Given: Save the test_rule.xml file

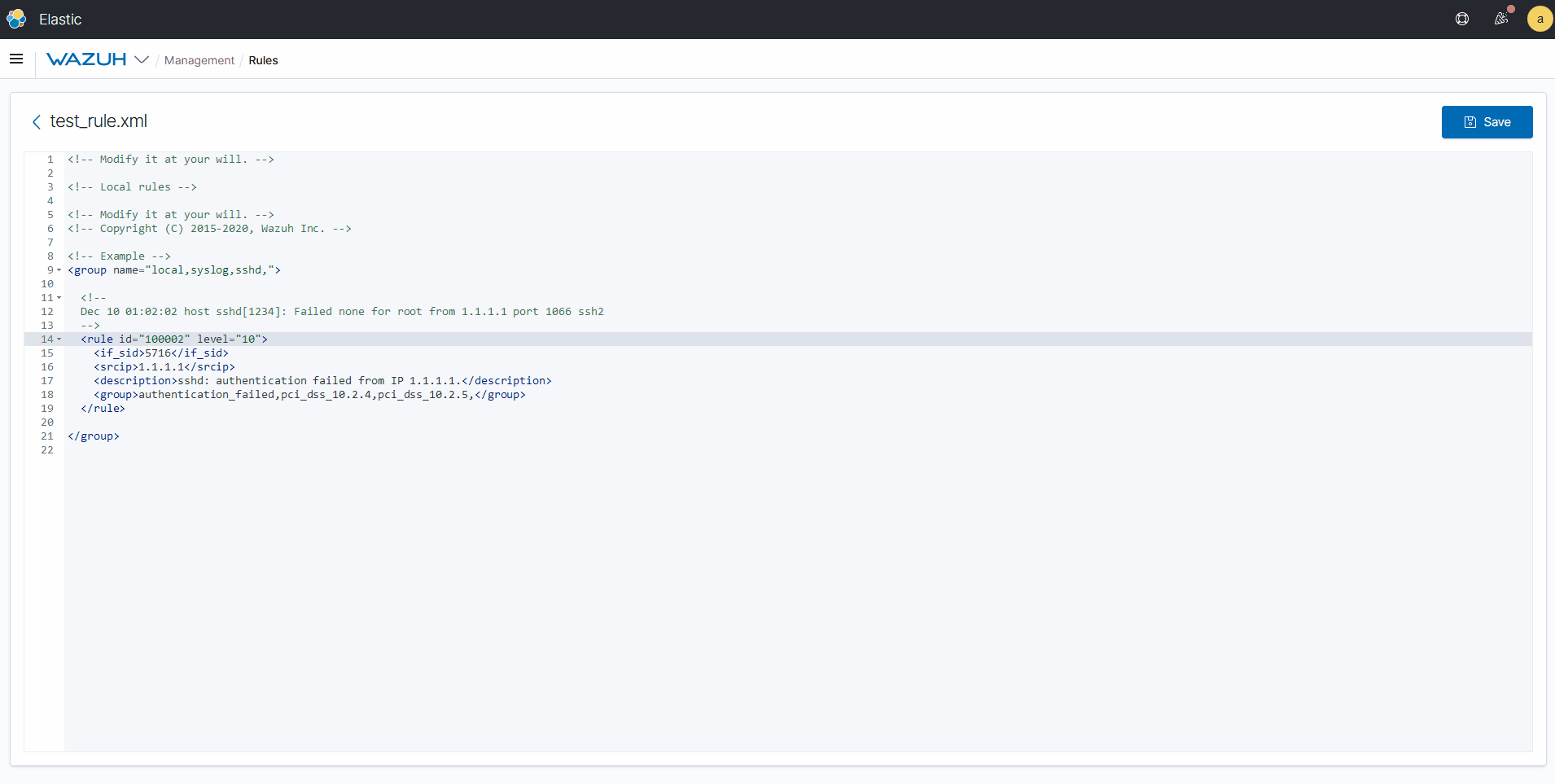Looking at the screenshot, I should click(x=1487, y=121).
